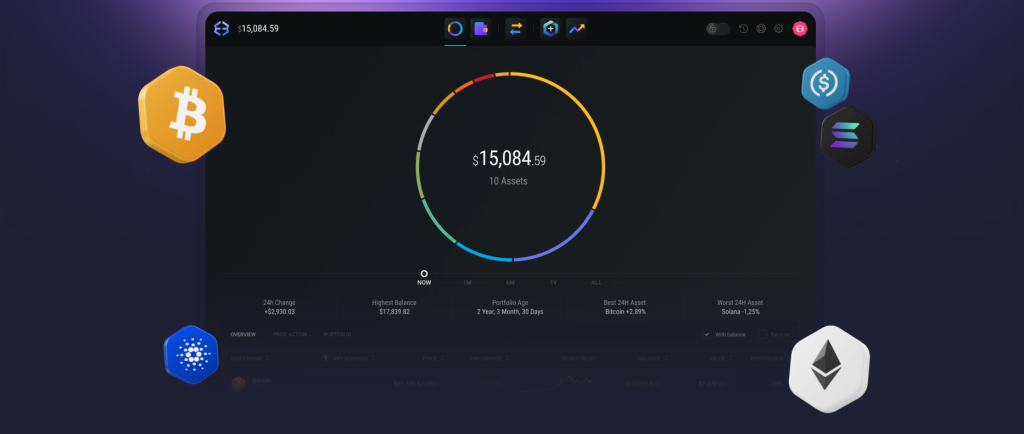Image resolution: width=1024 pixels, height=434 pixels.
Task: Click the Bitcoin asset name in table
Action: click(262, 380)
